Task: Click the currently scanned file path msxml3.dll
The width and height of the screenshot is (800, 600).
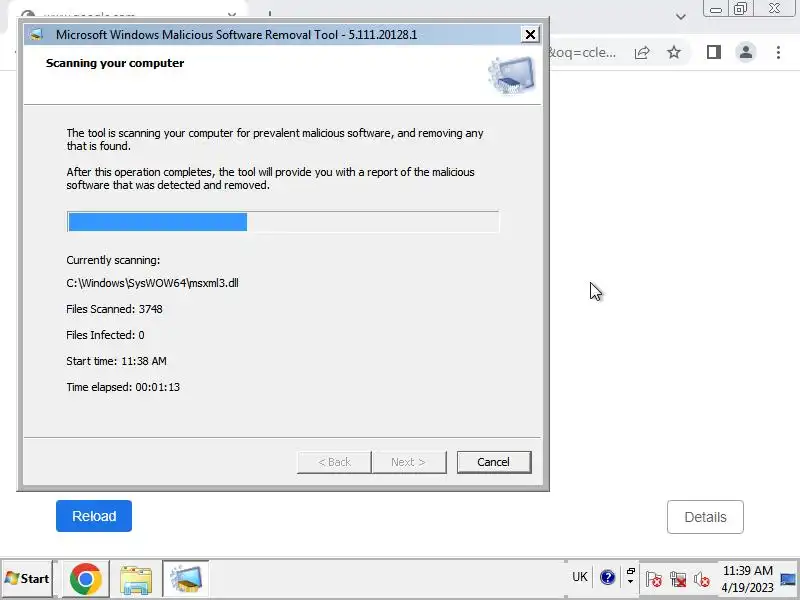Action: [x=152, y=283]
